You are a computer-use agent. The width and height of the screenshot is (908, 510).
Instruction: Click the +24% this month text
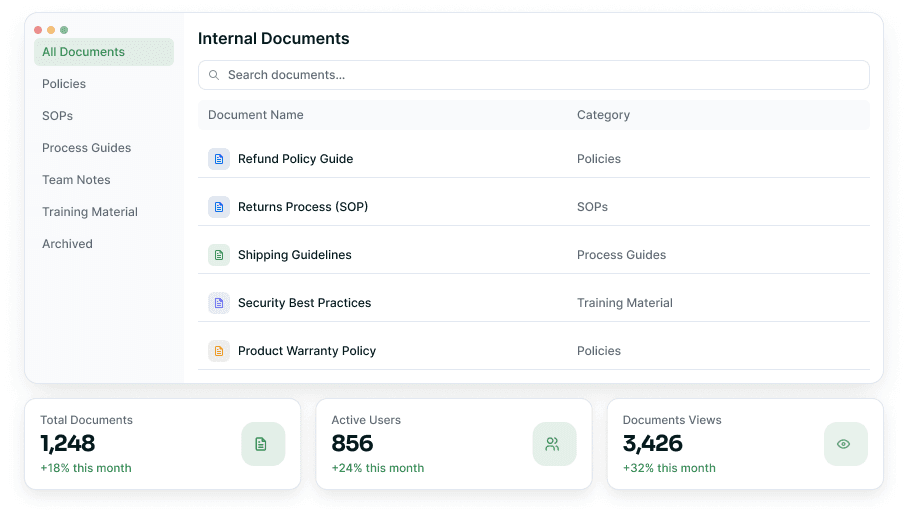pos(378,468)
